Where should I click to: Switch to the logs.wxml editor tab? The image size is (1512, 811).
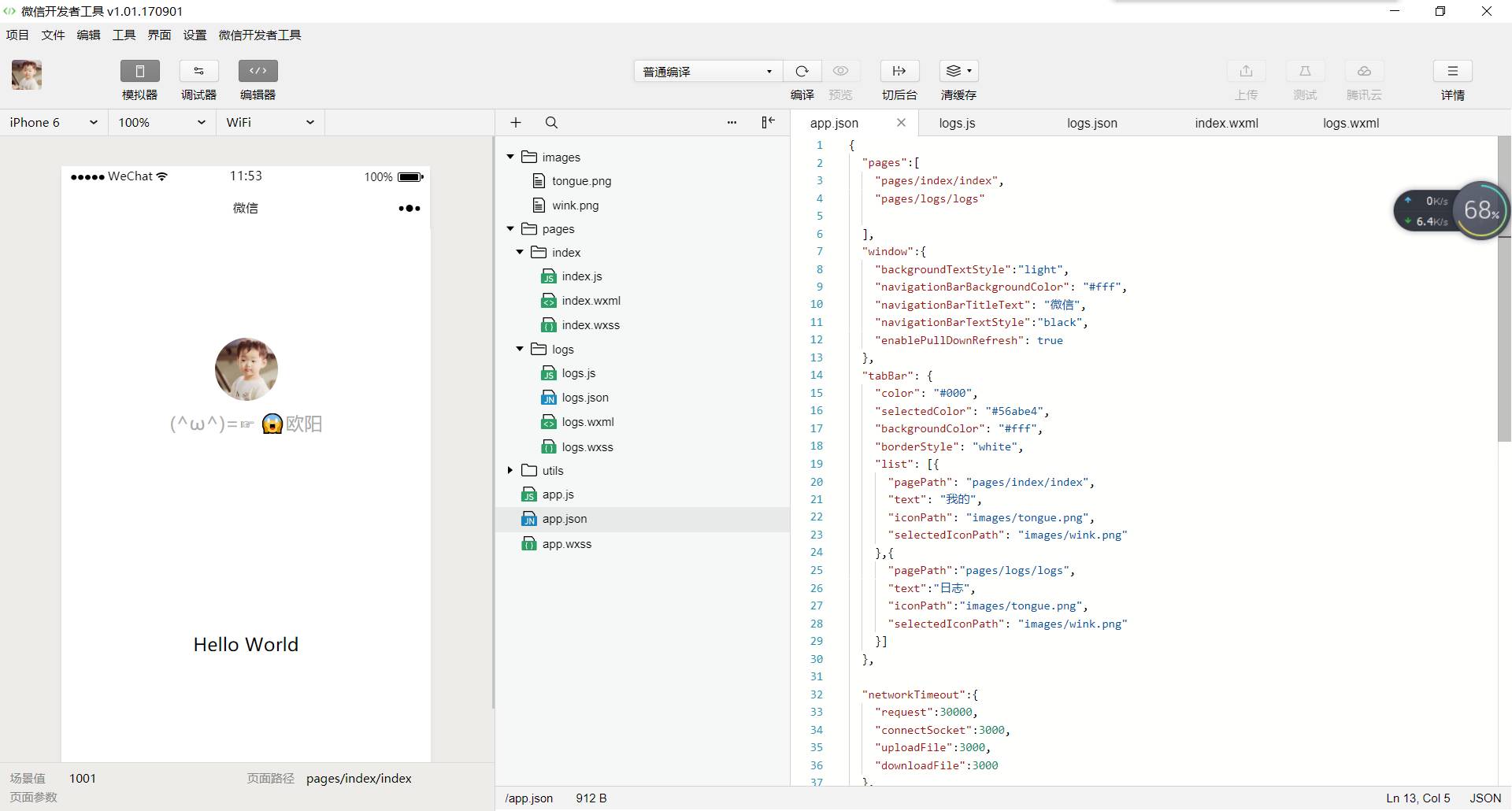tap(1351, 123)
